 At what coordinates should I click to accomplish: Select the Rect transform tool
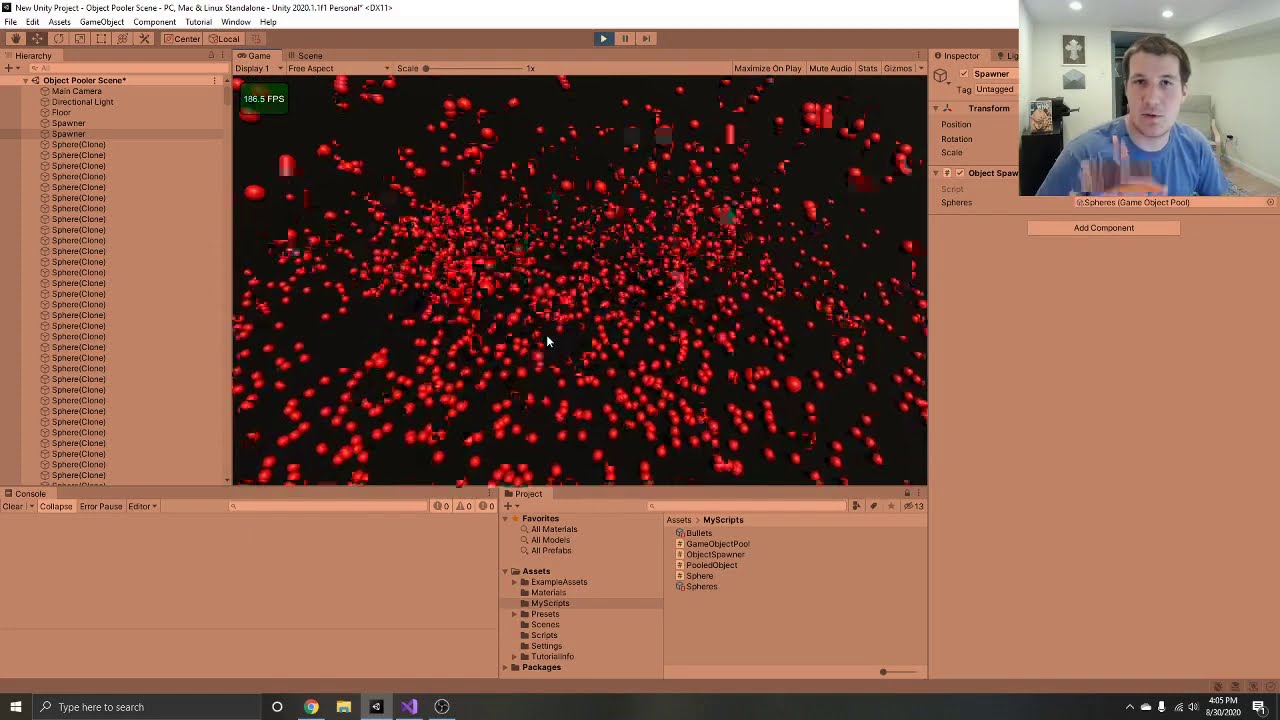(x=101, y=39)
